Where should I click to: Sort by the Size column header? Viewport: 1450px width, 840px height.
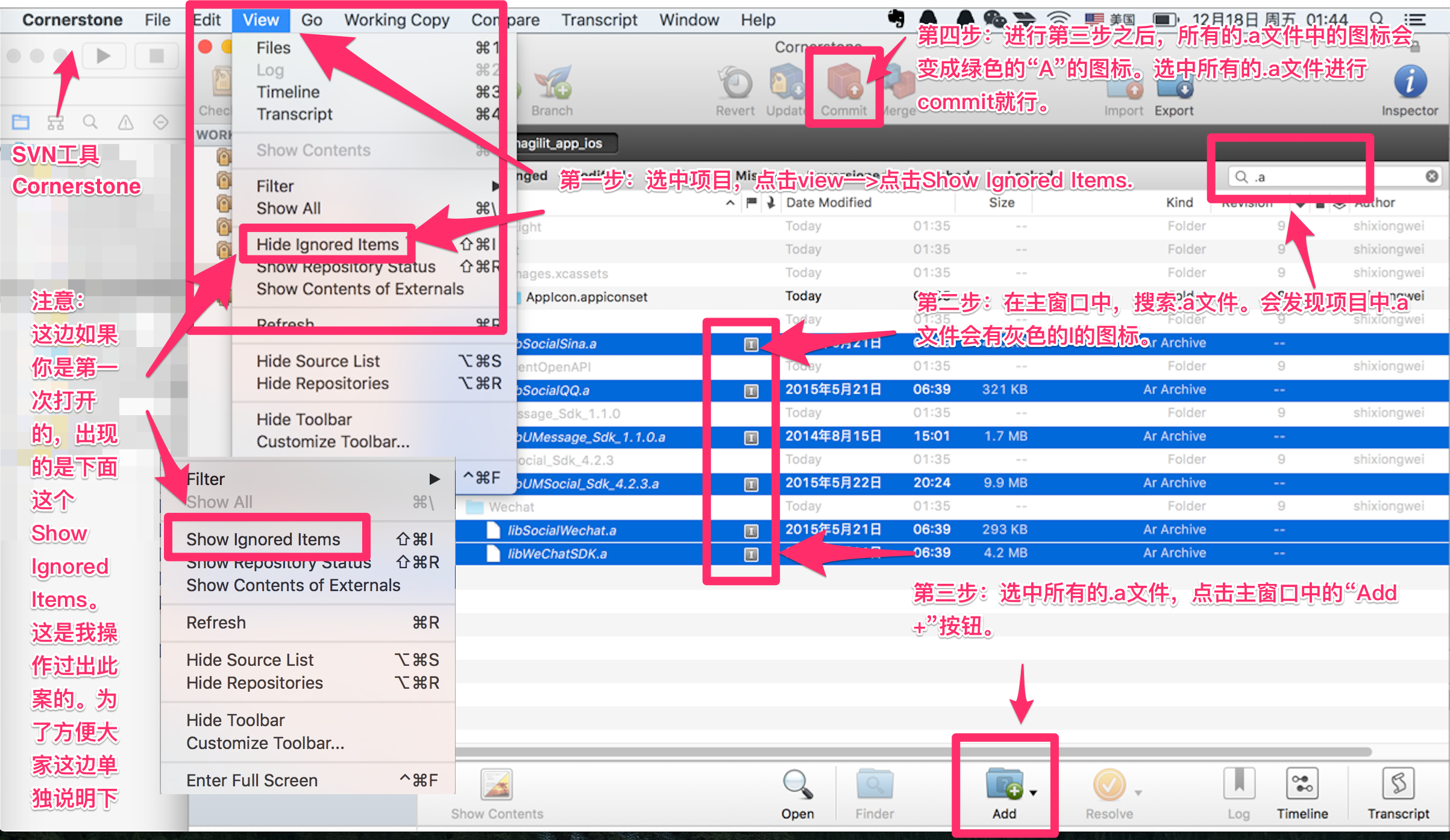pyautogui.click(x=1002, y=203)
